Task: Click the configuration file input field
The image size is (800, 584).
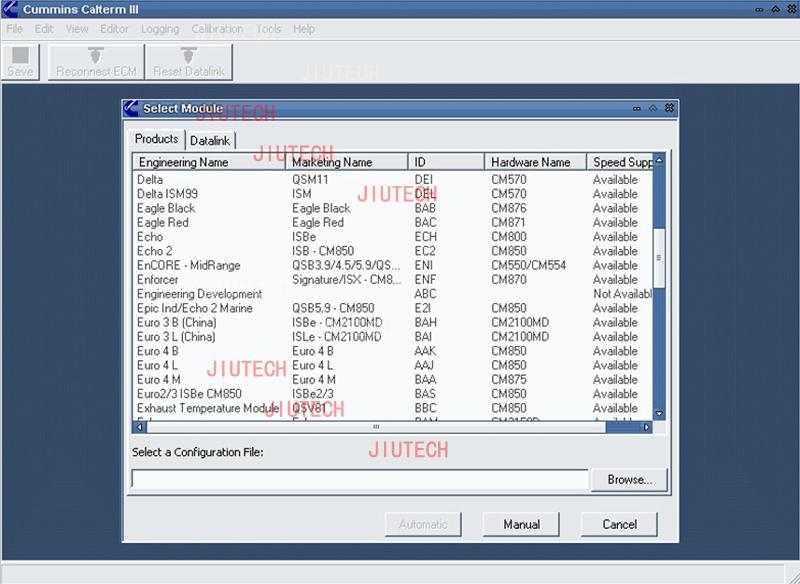Action: [360, 480]
